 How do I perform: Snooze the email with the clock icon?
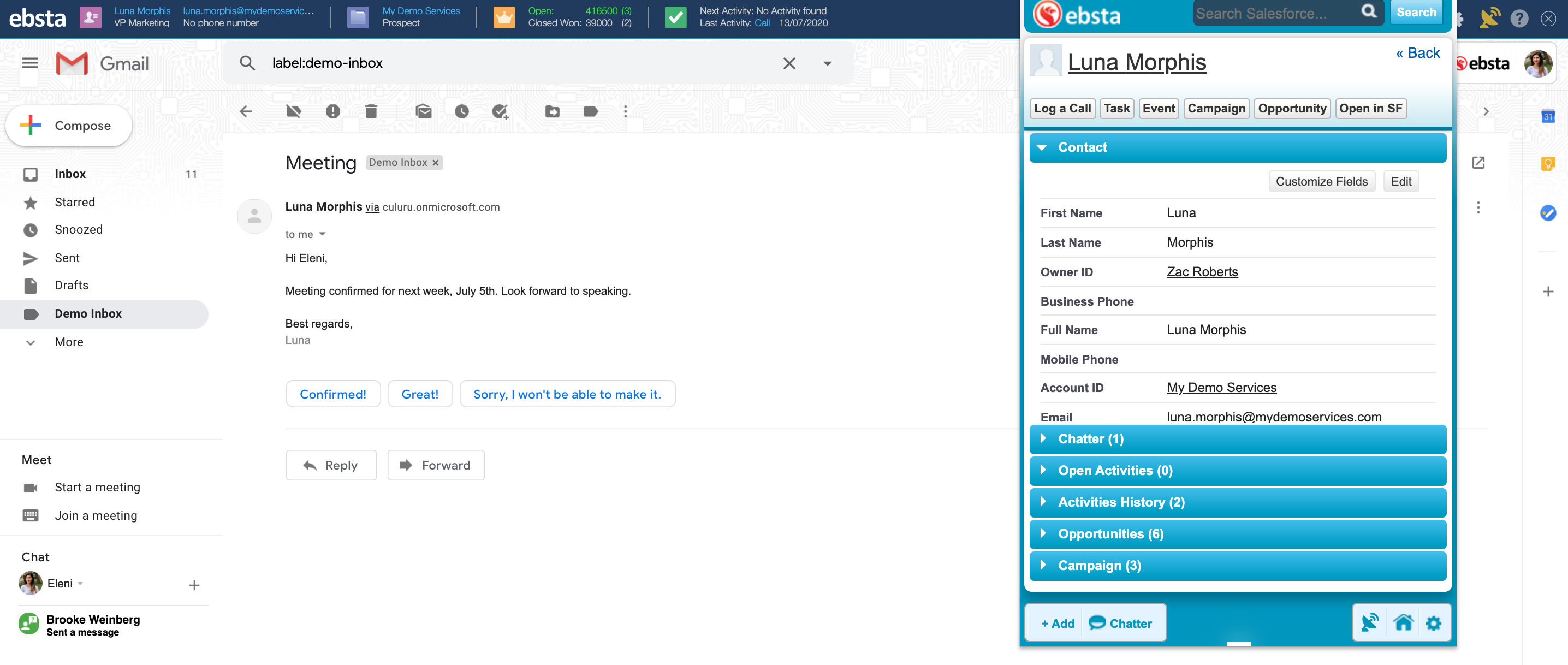point(462,111)
